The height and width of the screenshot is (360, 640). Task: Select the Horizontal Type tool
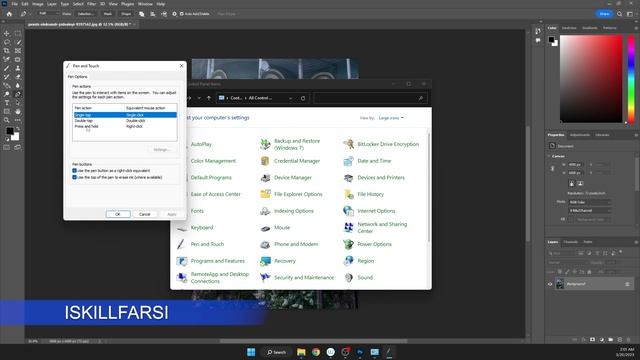coord(7,103)
